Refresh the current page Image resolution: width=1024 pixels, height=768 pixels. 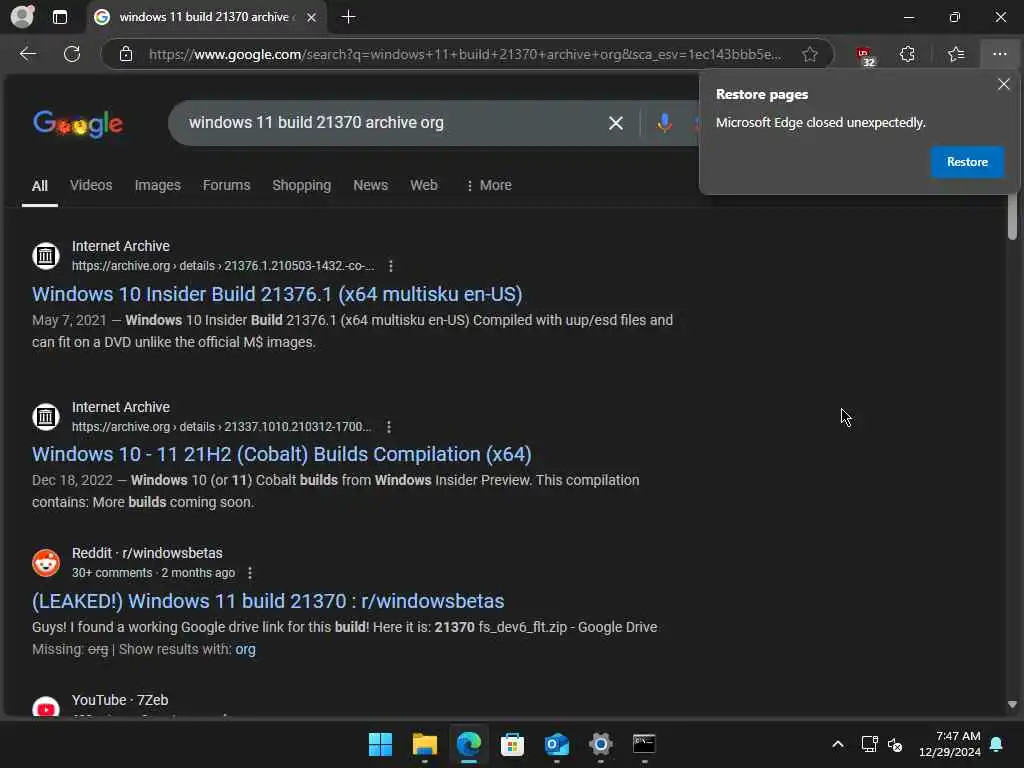(x=72, y=54)
